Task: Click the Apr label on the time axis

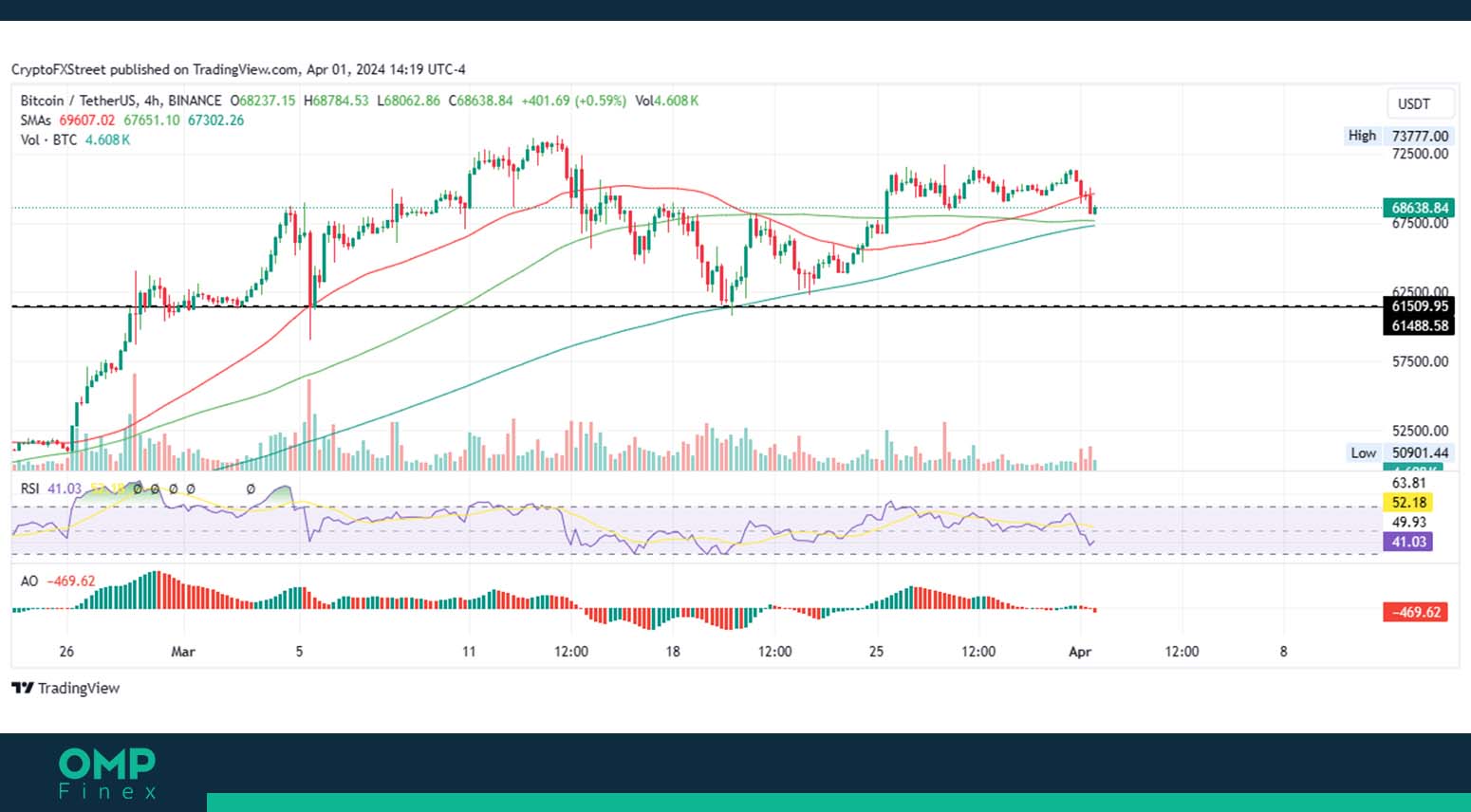Action: click(x=1080, y=652)
